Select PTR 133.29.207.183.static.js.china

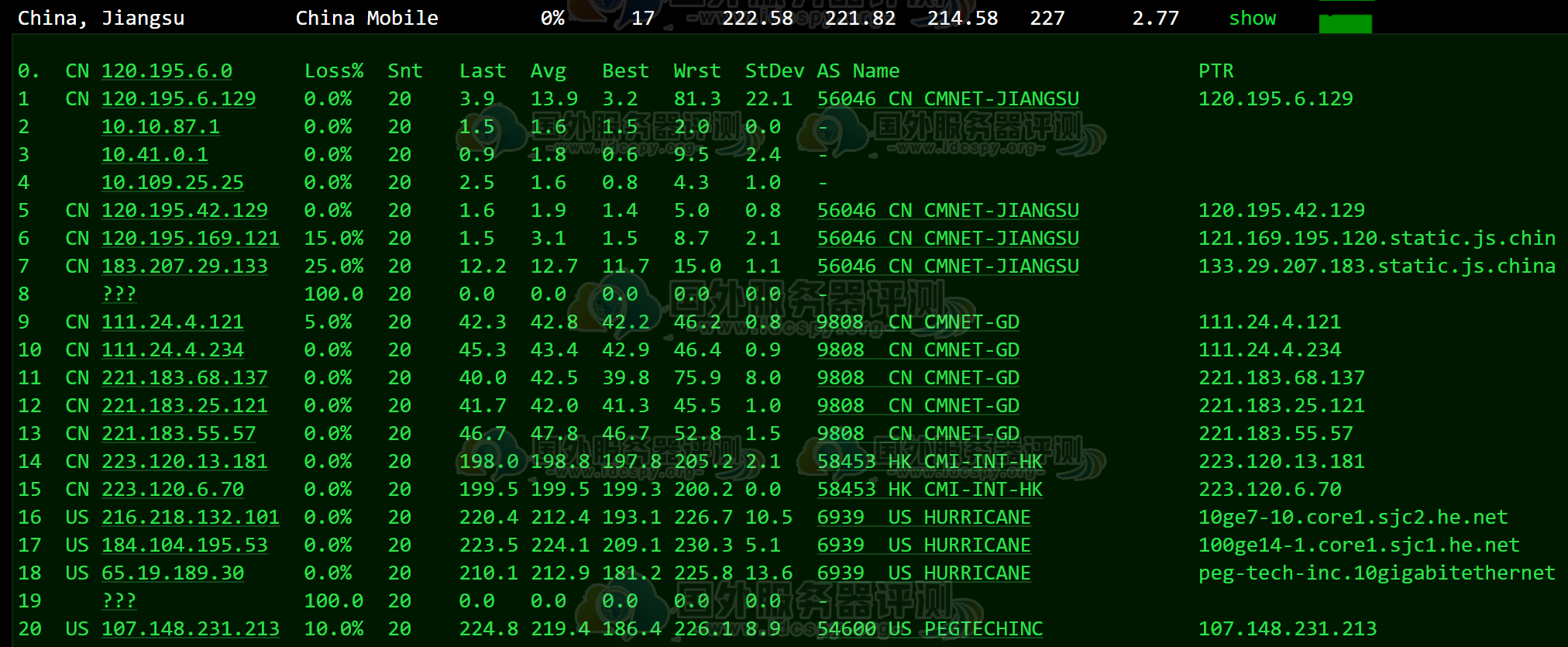pos(1377,266)
